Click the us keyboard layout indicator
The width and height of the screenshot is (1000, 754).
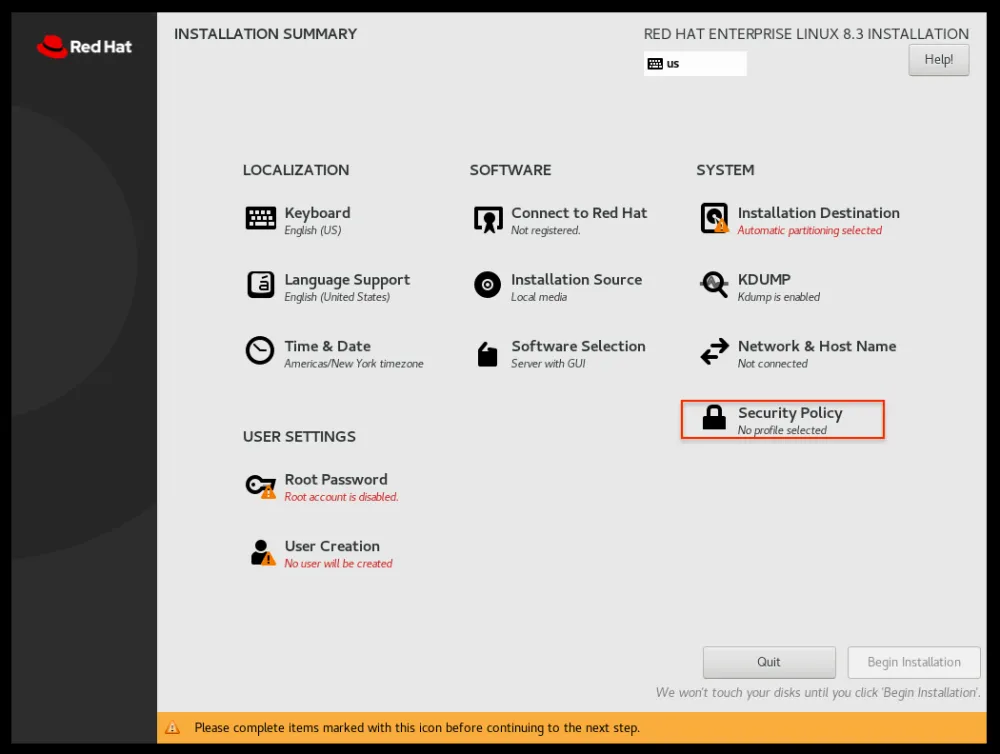coord(695,64)
